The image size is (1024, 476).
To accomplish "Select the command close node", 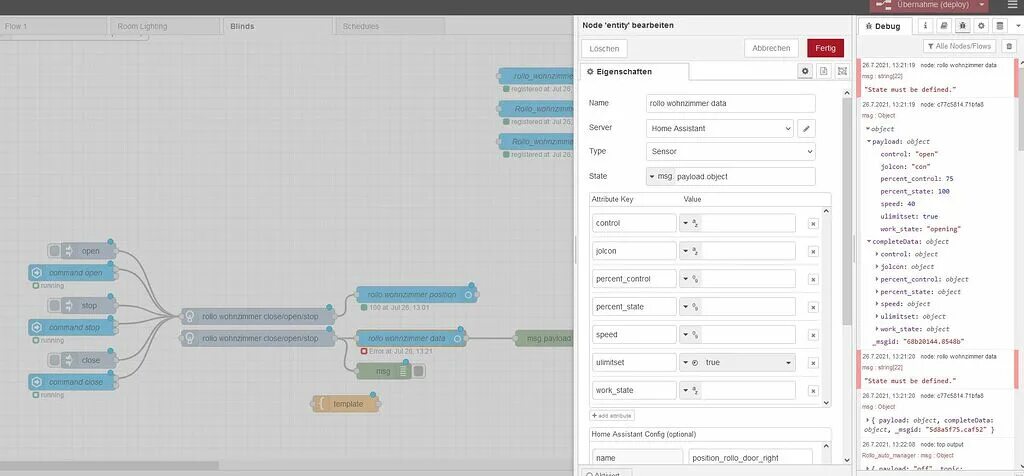I will click(72, 381).
